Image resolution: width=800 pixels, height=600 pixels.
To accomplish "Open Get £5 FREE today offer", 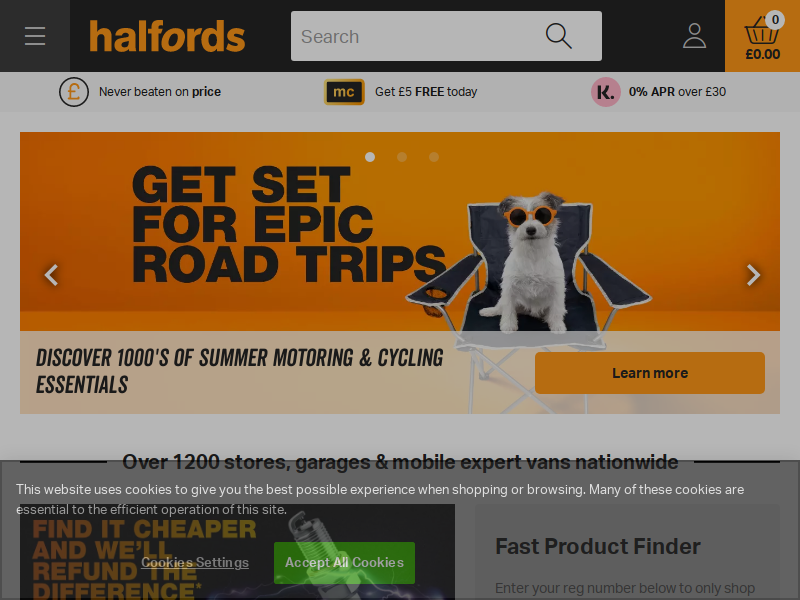I will (x=426, y=92).
